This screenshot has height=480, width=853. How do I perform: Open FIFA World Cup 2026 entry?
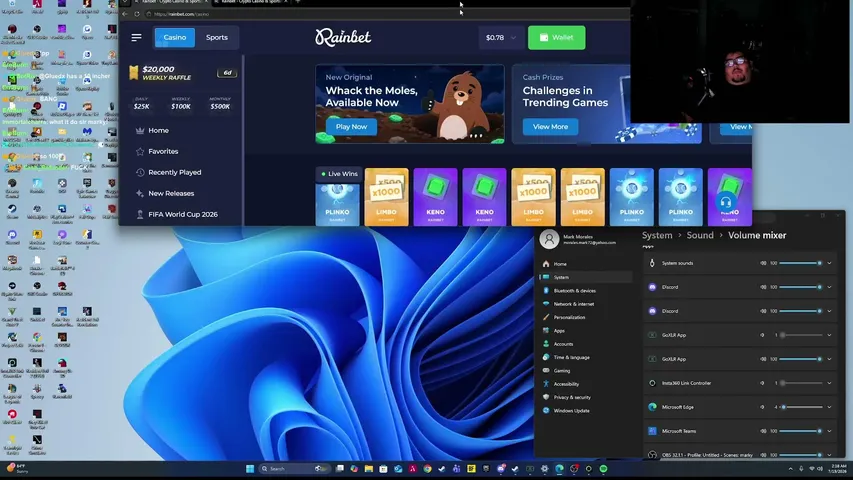[x=183, y=214]
